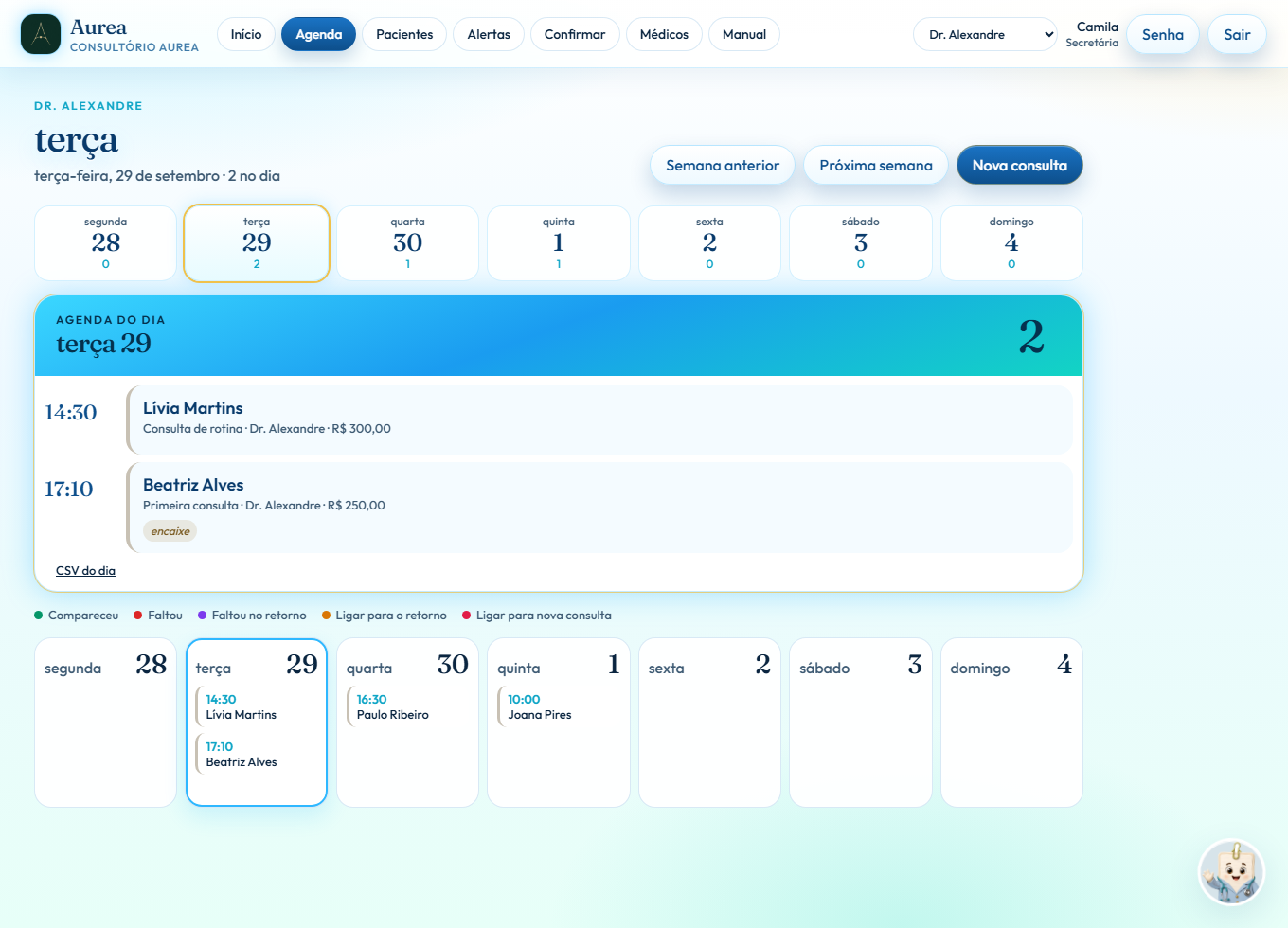Open the 10:00 Joana Pires entry

(x=558, y=706)
